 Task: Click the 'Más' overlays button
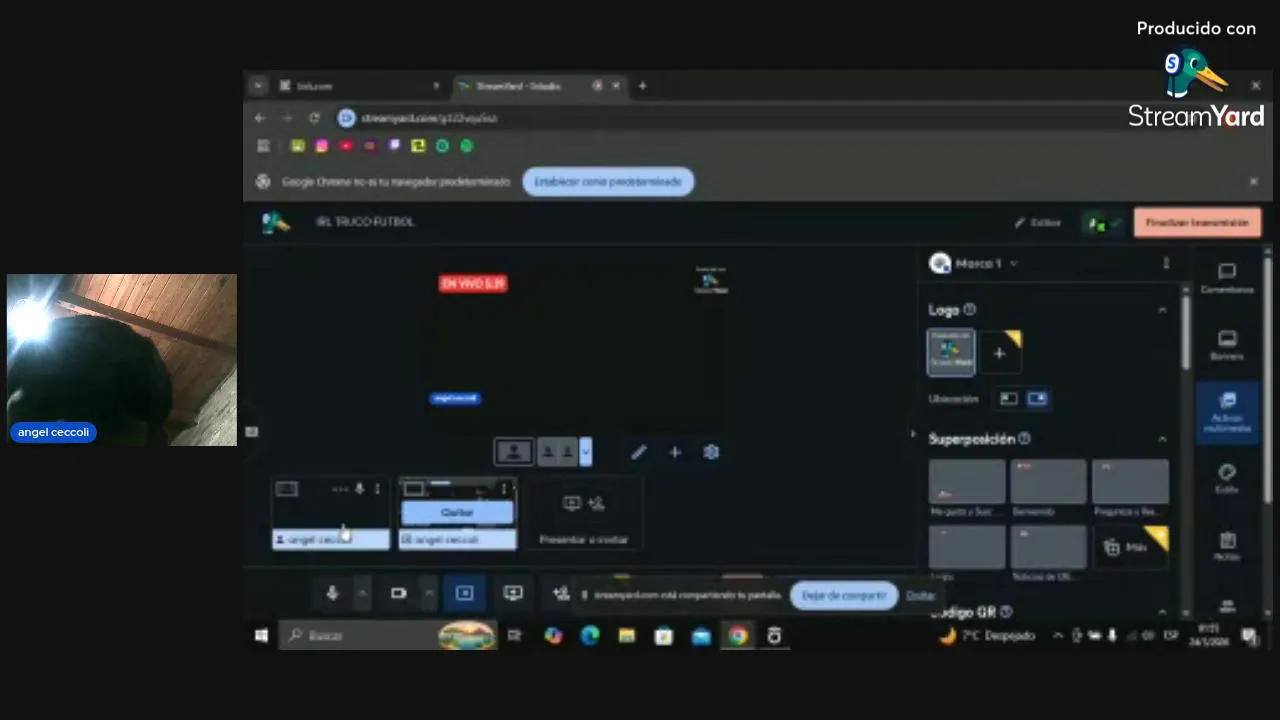(x=1130, y=547)
